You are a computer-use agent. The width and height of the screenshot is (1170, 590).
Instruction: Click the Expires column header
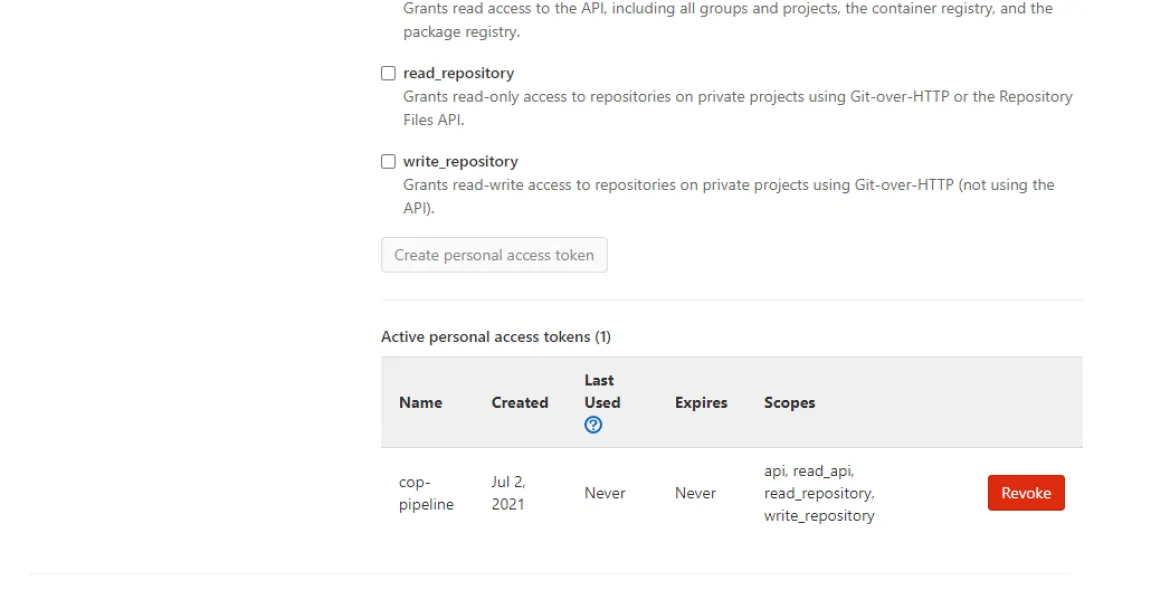[x=701, y=402]
